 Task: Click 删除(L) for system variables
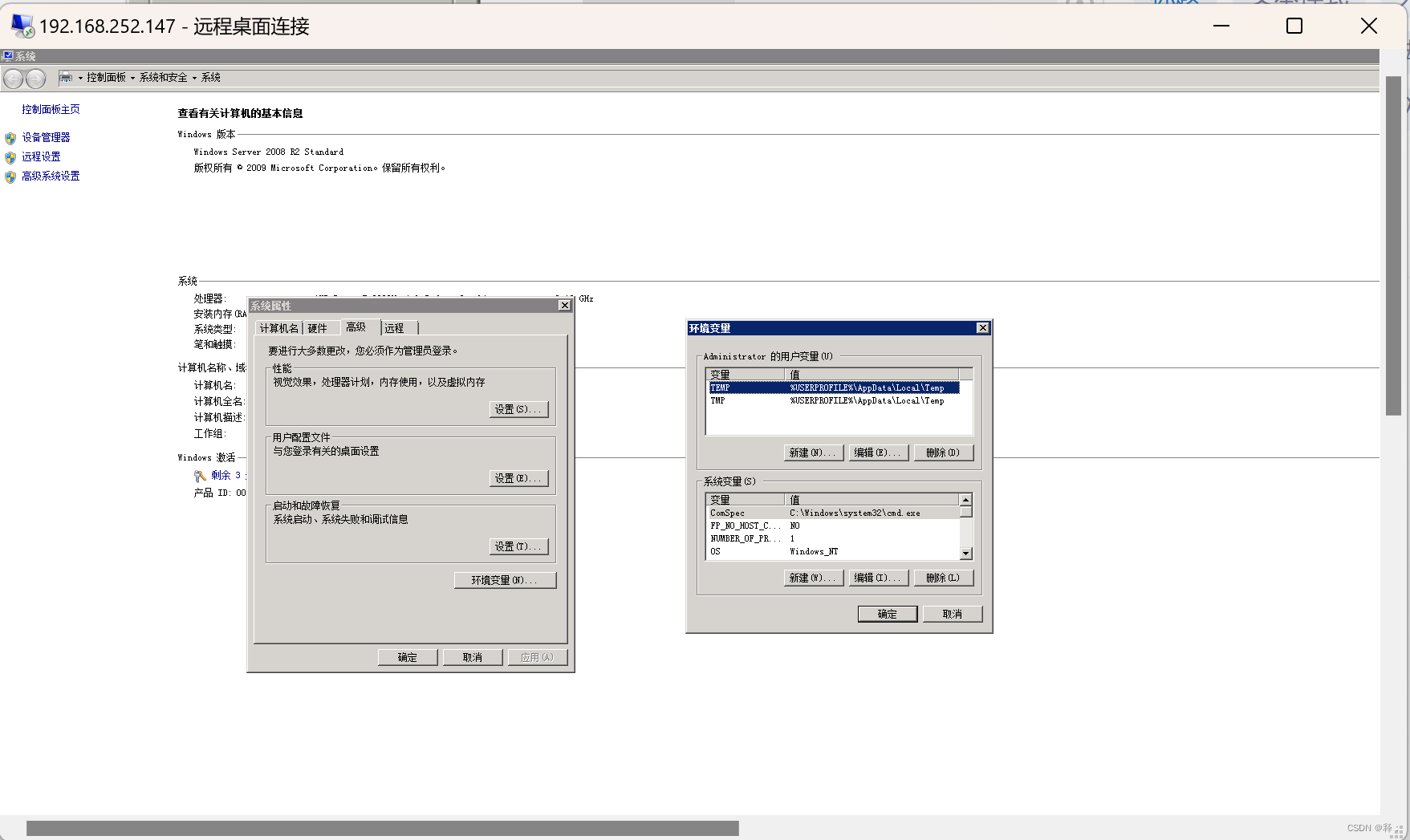(x=944, y=578)
